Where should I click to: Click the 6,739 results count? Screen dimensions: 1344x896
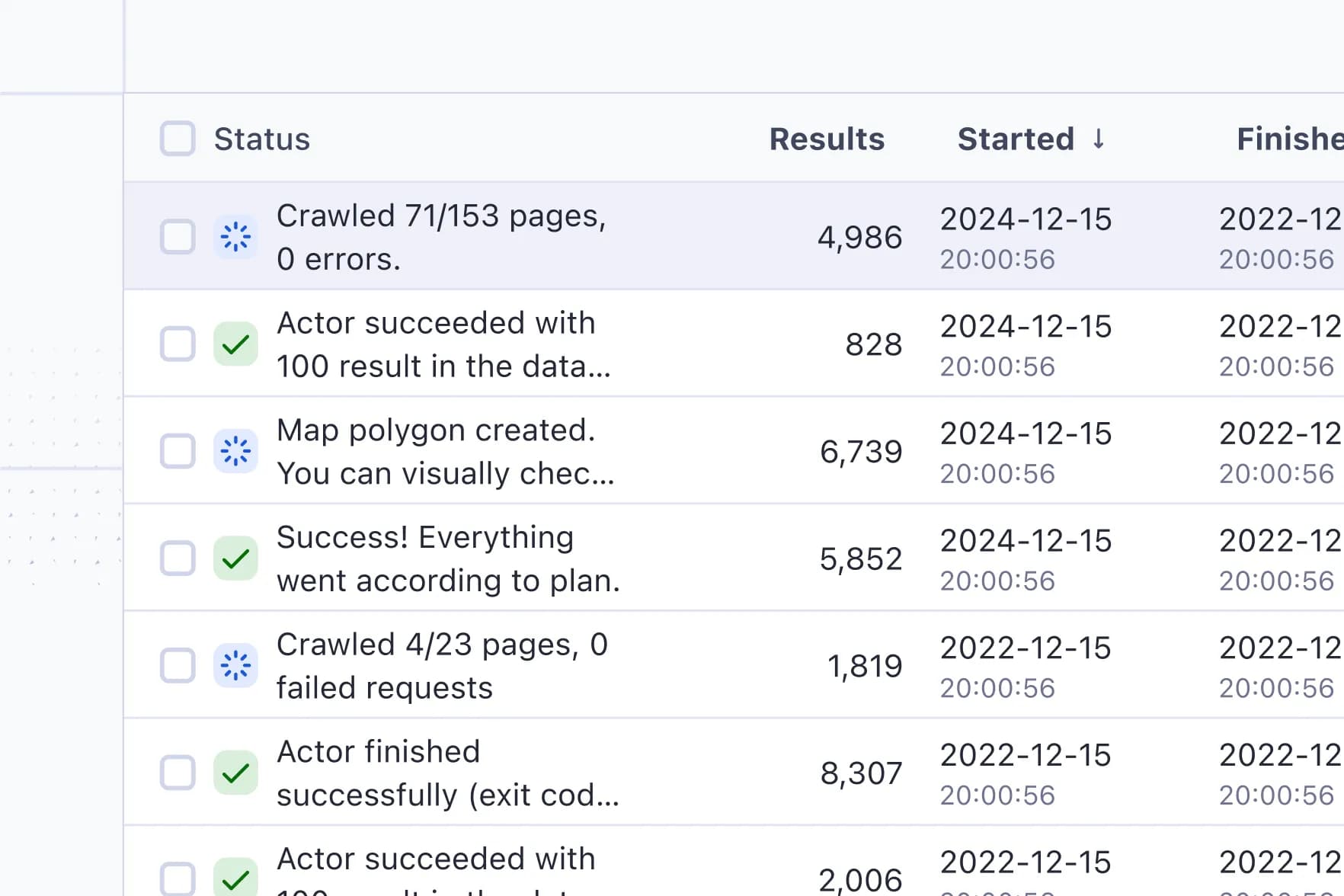pyautogui.click(x=861, y=452)
